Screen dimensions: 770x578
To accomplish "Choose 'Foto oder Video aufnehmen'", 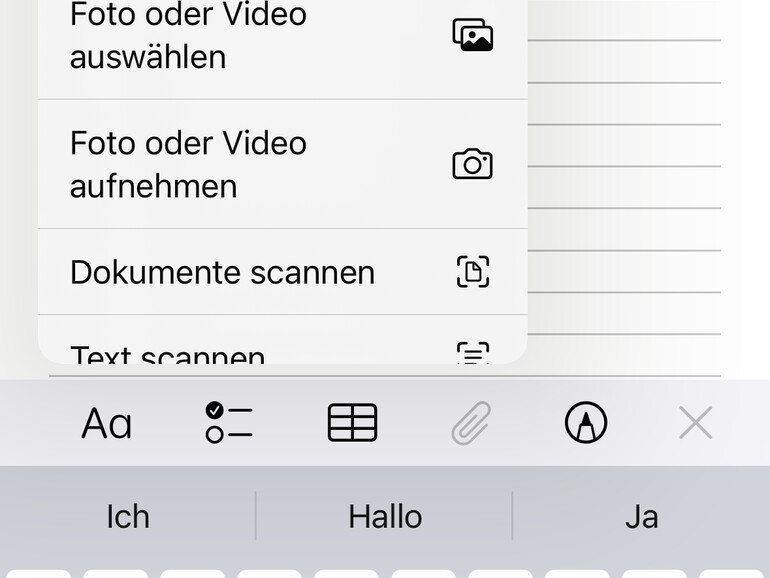I will tap(282, 164).
